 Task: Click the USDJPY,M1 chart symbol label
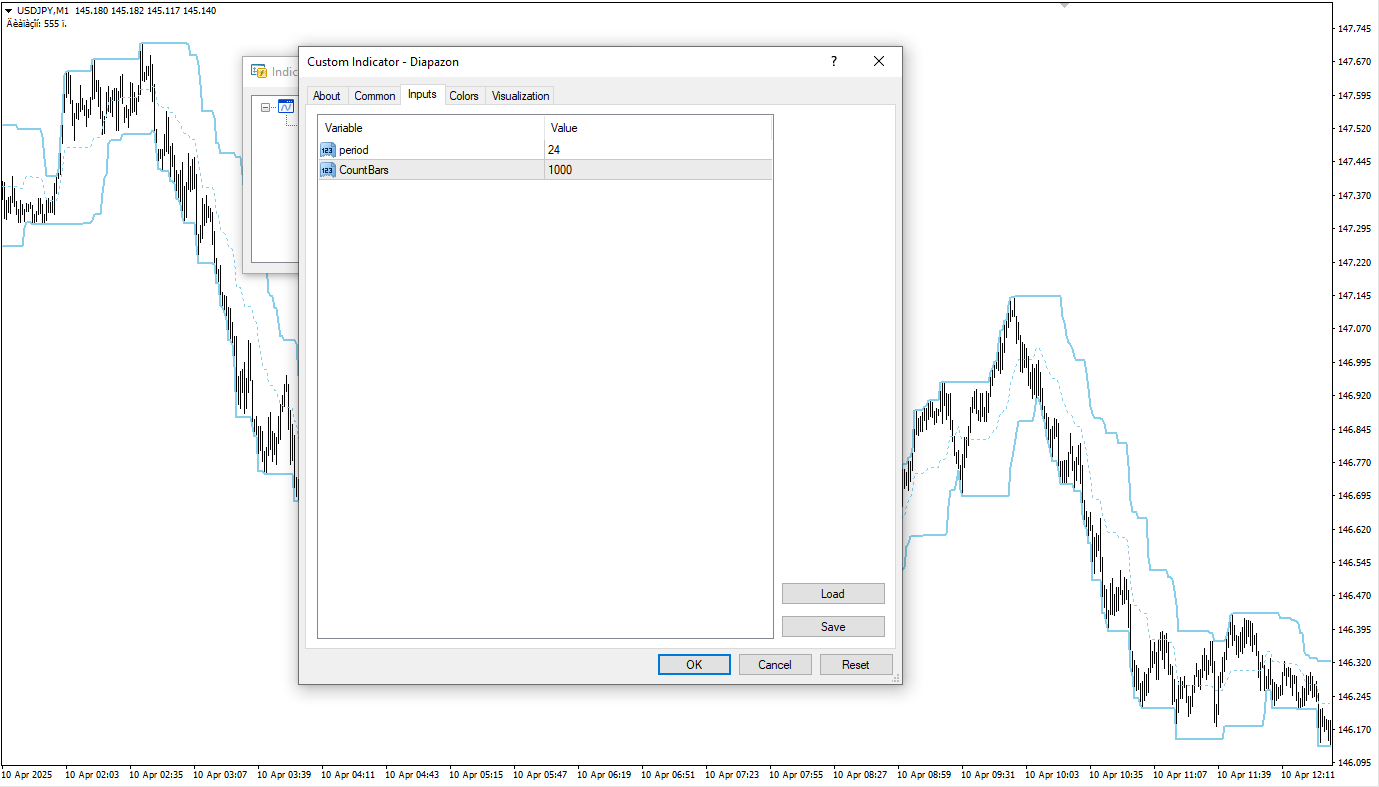click(43, 10)
